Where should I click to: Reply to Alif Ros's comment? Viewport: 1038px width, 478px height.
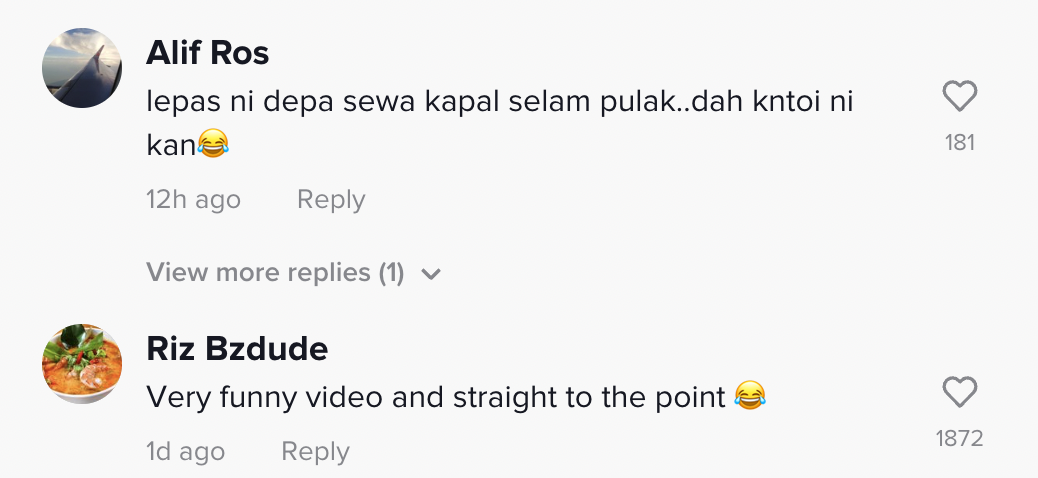(331, 200)
